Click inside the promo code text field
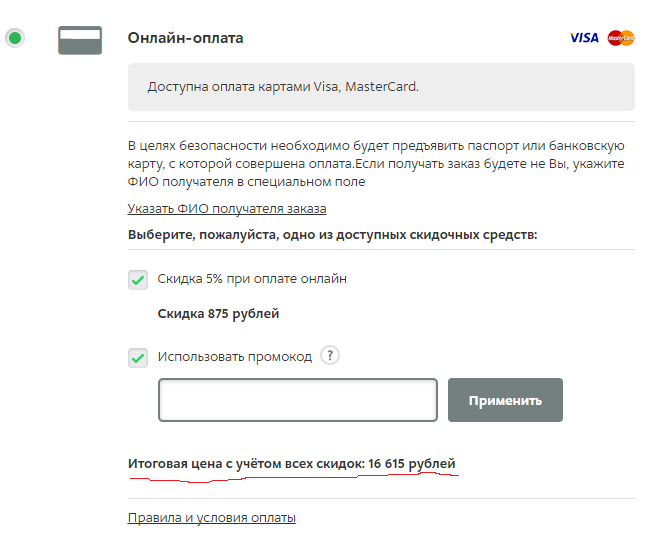Viewport: 646px width, 550px height. click(298, 400)
